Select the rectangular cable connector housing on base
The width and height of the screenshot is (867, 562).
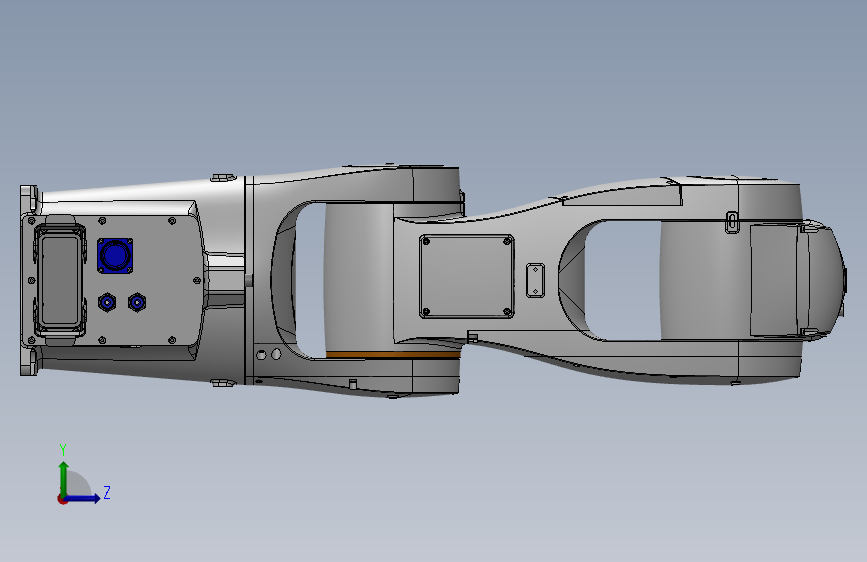pyautogui.click(x=59, y=280)
